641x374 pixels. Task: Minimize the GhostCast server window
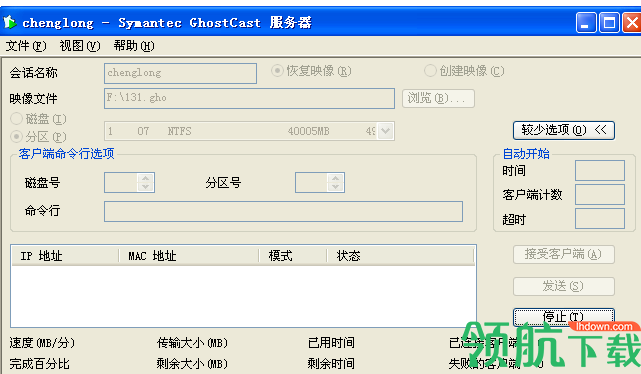[x=586, y=22]
